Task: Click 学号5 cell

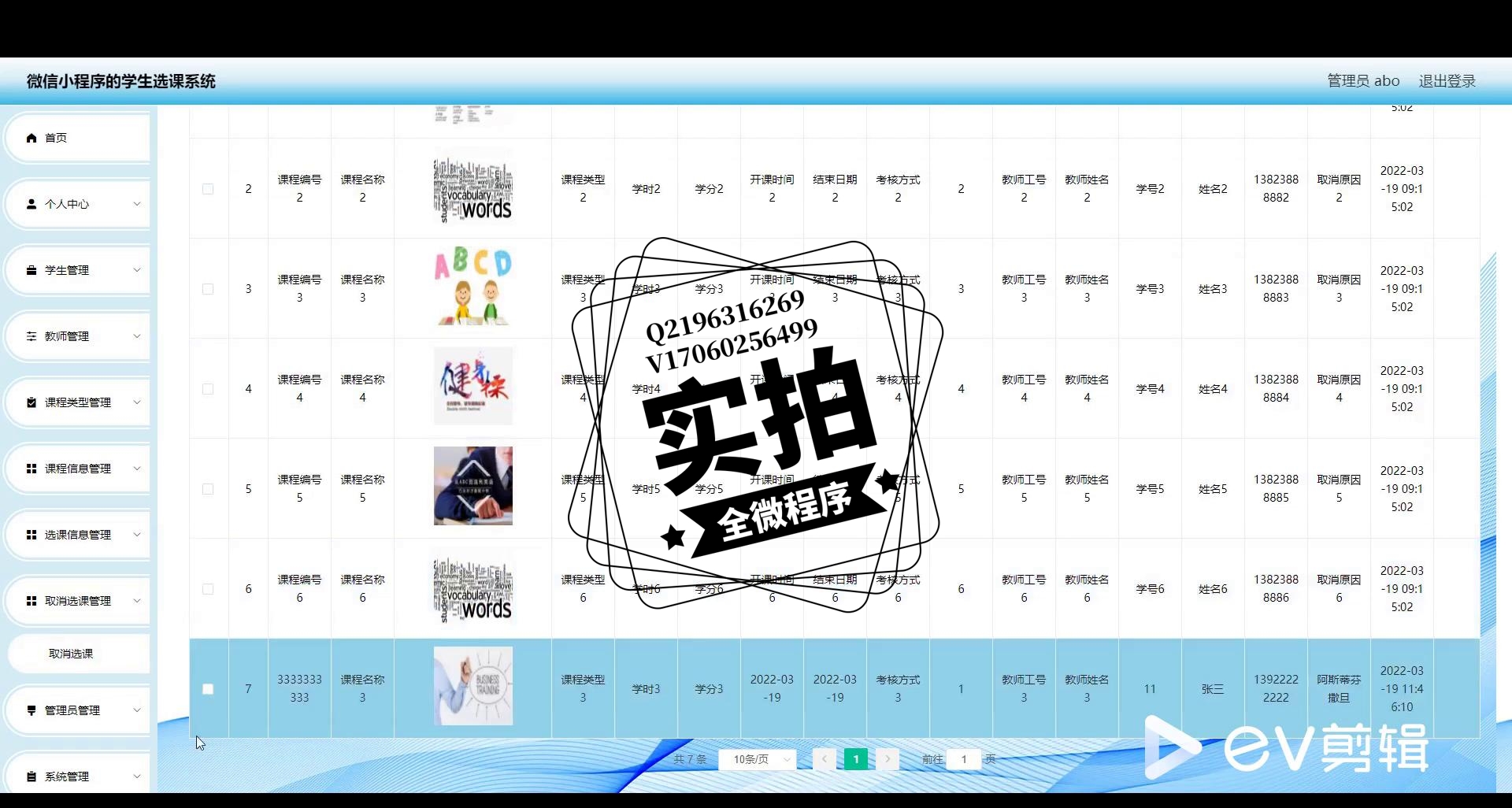Action: (1150, 489)
